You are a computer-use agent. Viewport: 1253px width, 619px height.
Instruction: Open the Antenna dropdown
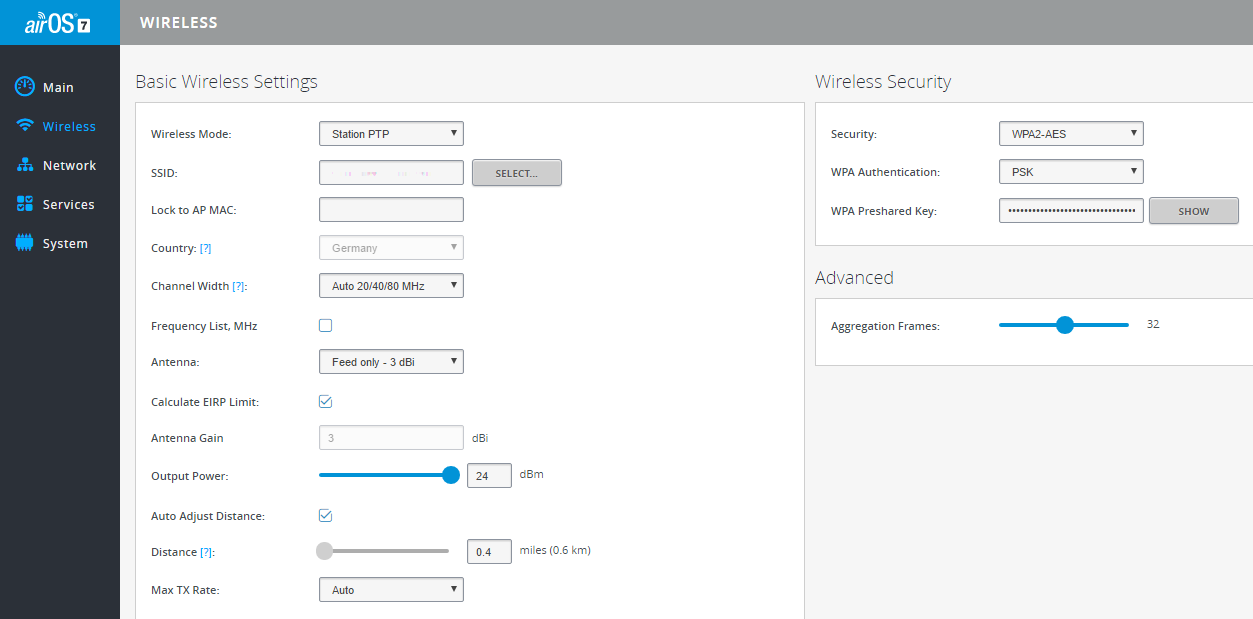click(x=391, y=362)
